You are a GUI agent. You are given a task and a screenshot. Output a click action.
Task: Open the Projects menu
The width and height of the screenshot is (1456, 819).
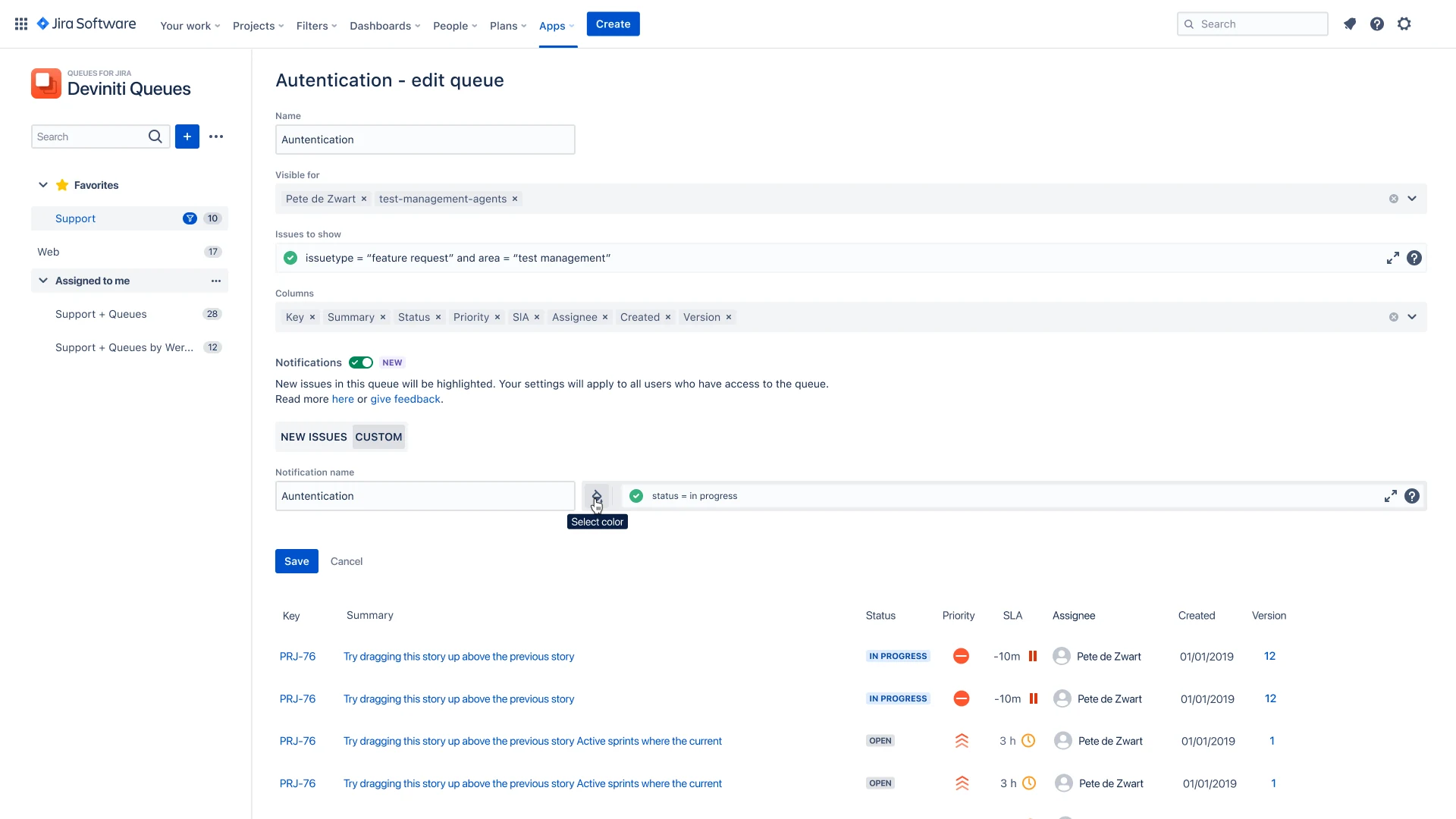tap(259, 26)
